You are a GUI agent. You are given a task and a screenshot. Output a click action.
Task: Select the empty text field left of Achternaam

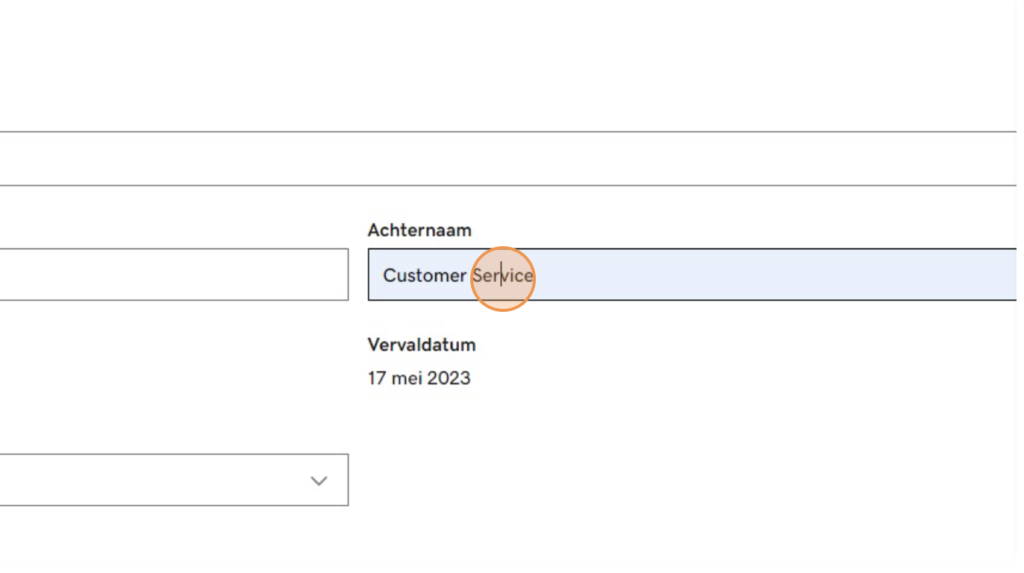click(x=174, y=274)
